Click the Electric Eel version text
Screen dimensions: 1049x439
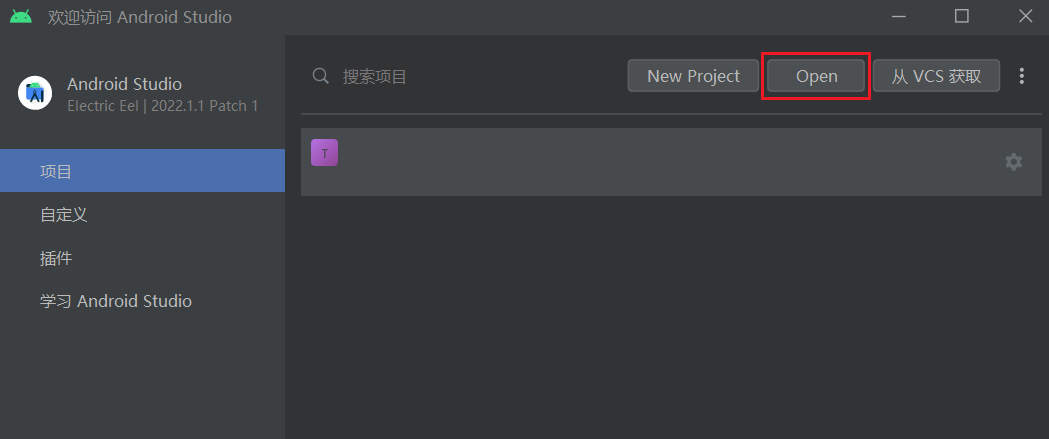(163, 106)
